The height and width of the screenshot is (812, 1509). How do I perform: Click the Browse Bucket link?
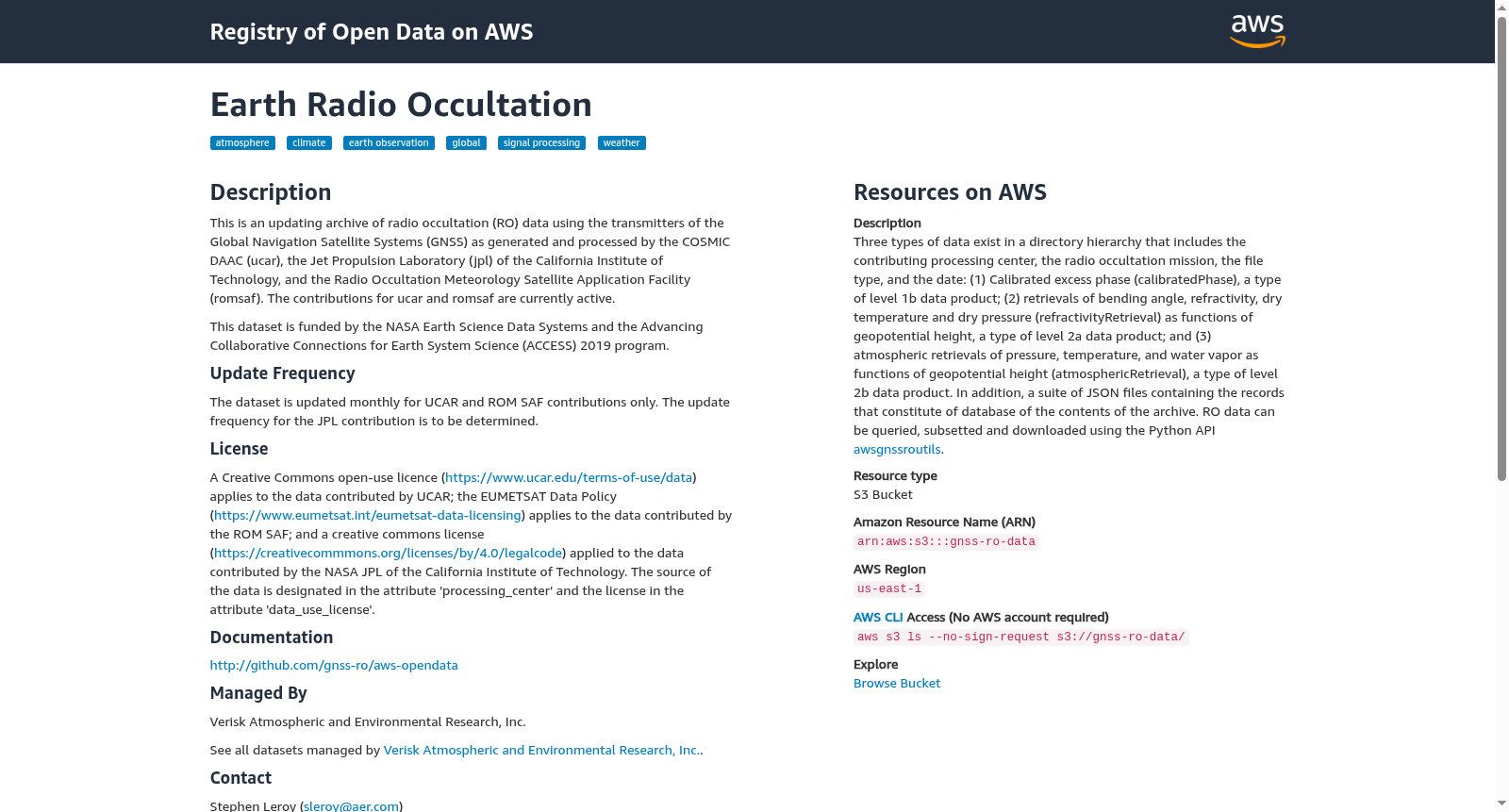(897, 684)
